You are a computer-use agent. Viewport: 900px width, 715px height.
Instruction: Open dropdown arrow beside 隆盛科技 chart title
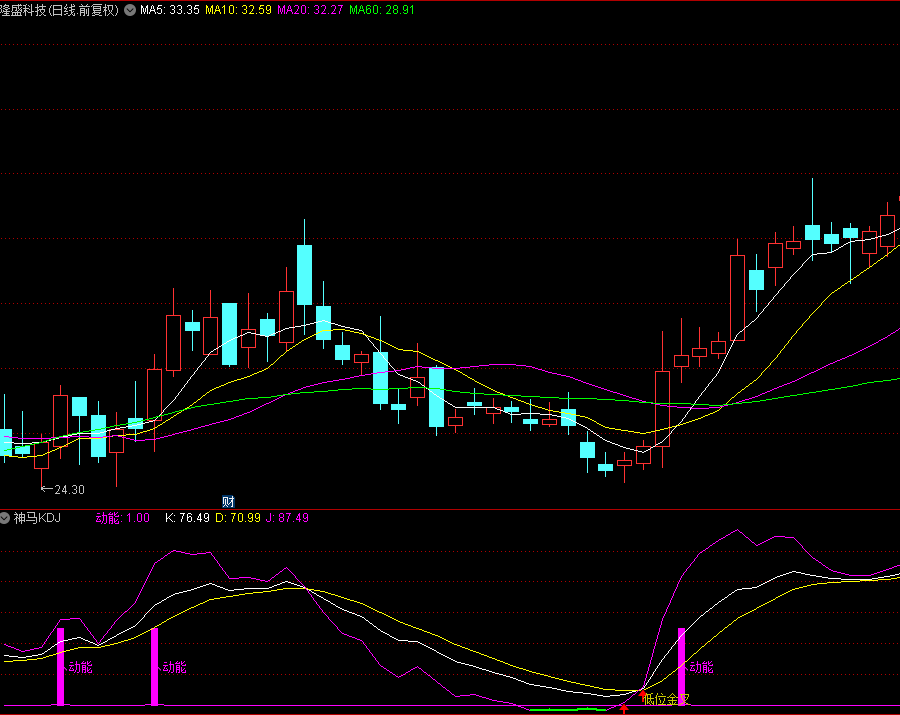click(129, 10)
